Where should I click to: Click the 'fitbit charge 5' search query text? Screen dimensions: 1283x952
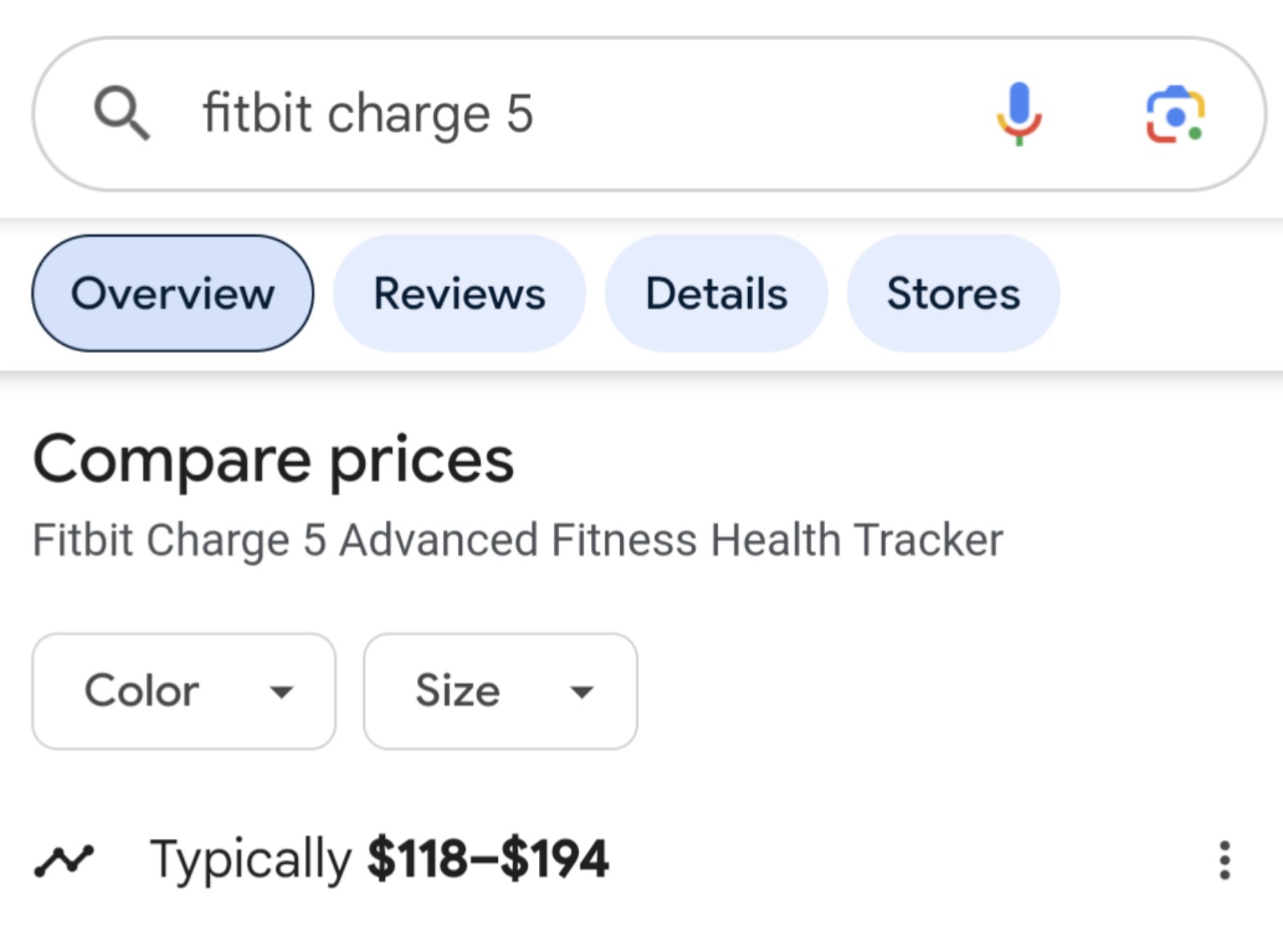[x=368, y=113]
